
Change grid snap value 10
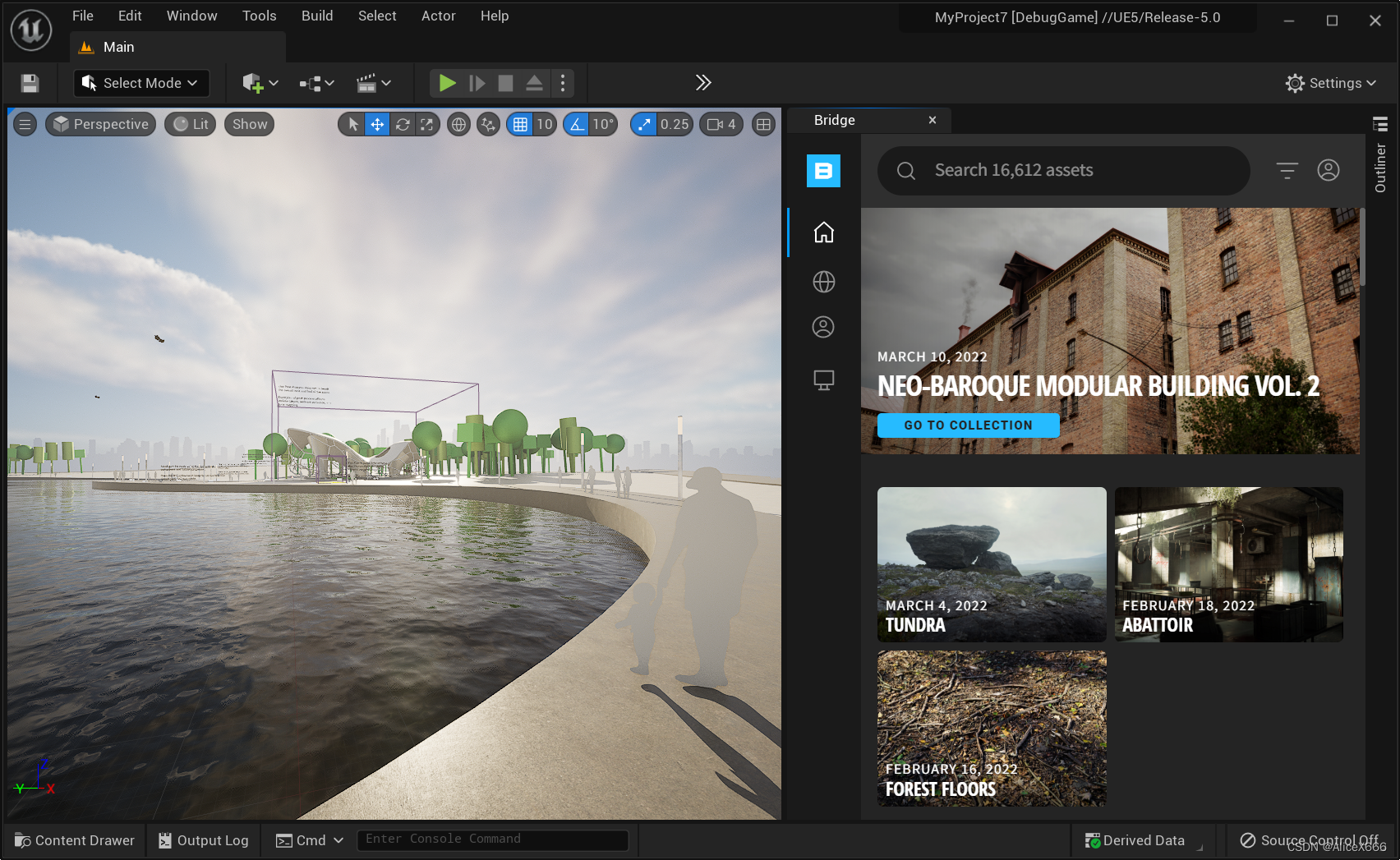[x=545, y=124]
